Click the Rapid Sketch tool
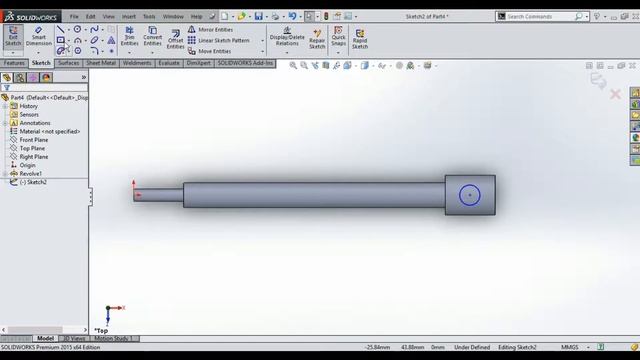This screenshot has width=640, height=360. click(360, 39)
